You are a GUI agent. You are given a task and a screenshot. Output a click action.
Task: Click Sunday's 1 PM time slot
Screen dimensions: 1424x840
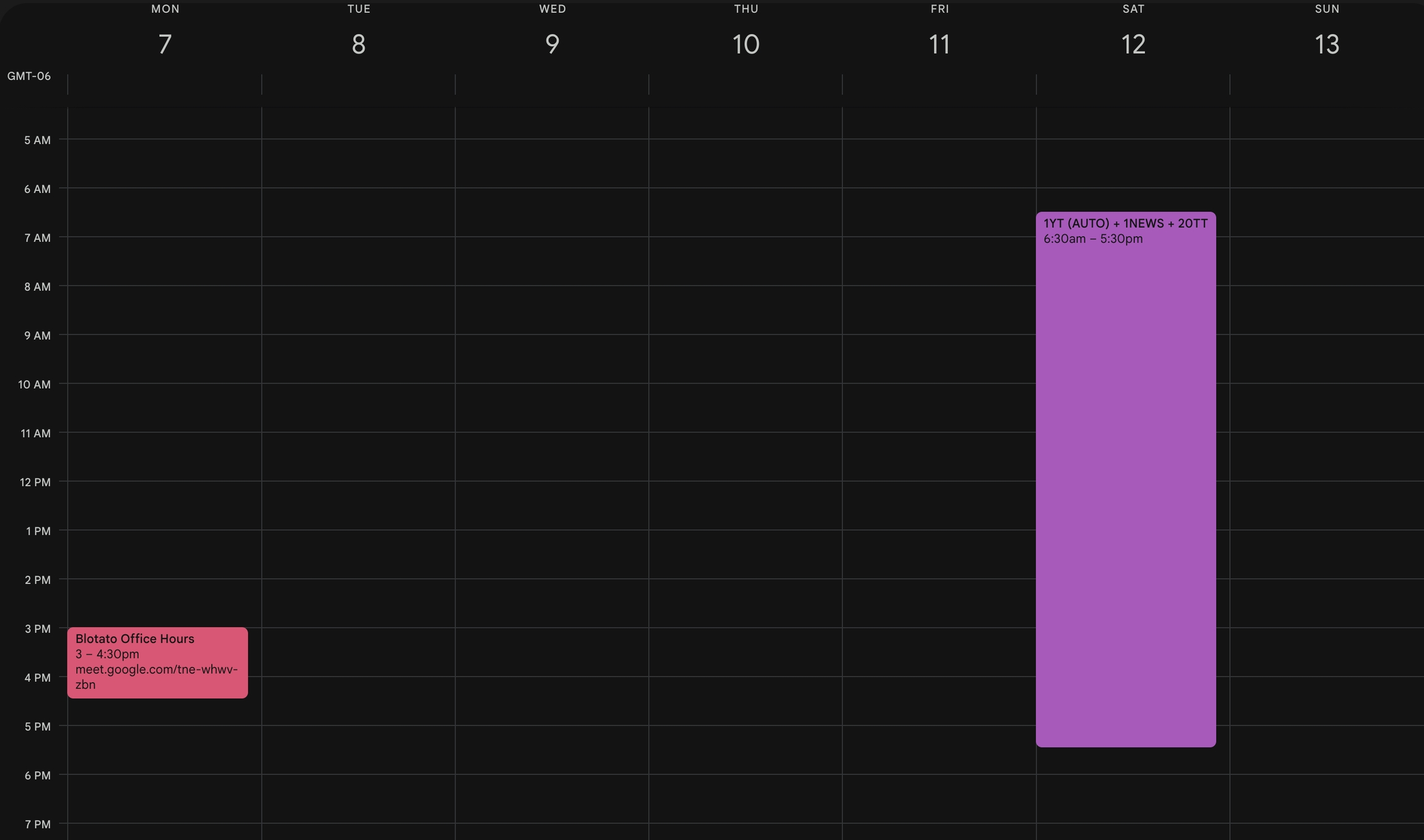coord(1326,554)
